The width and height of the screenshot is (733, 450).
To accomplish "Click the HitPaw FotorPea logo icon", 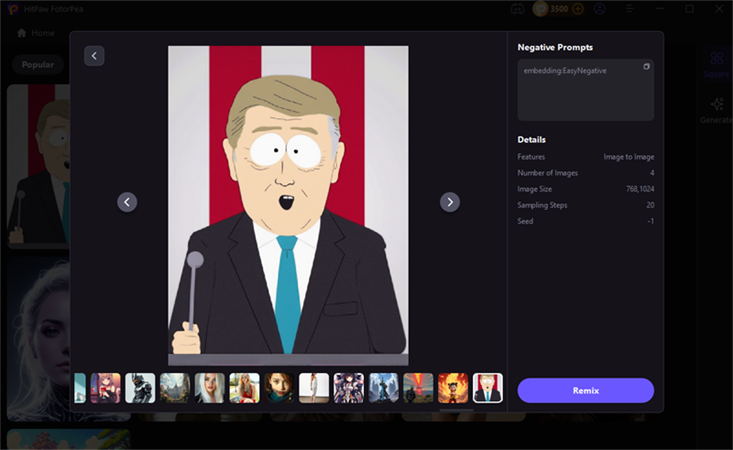I will 13,9.
